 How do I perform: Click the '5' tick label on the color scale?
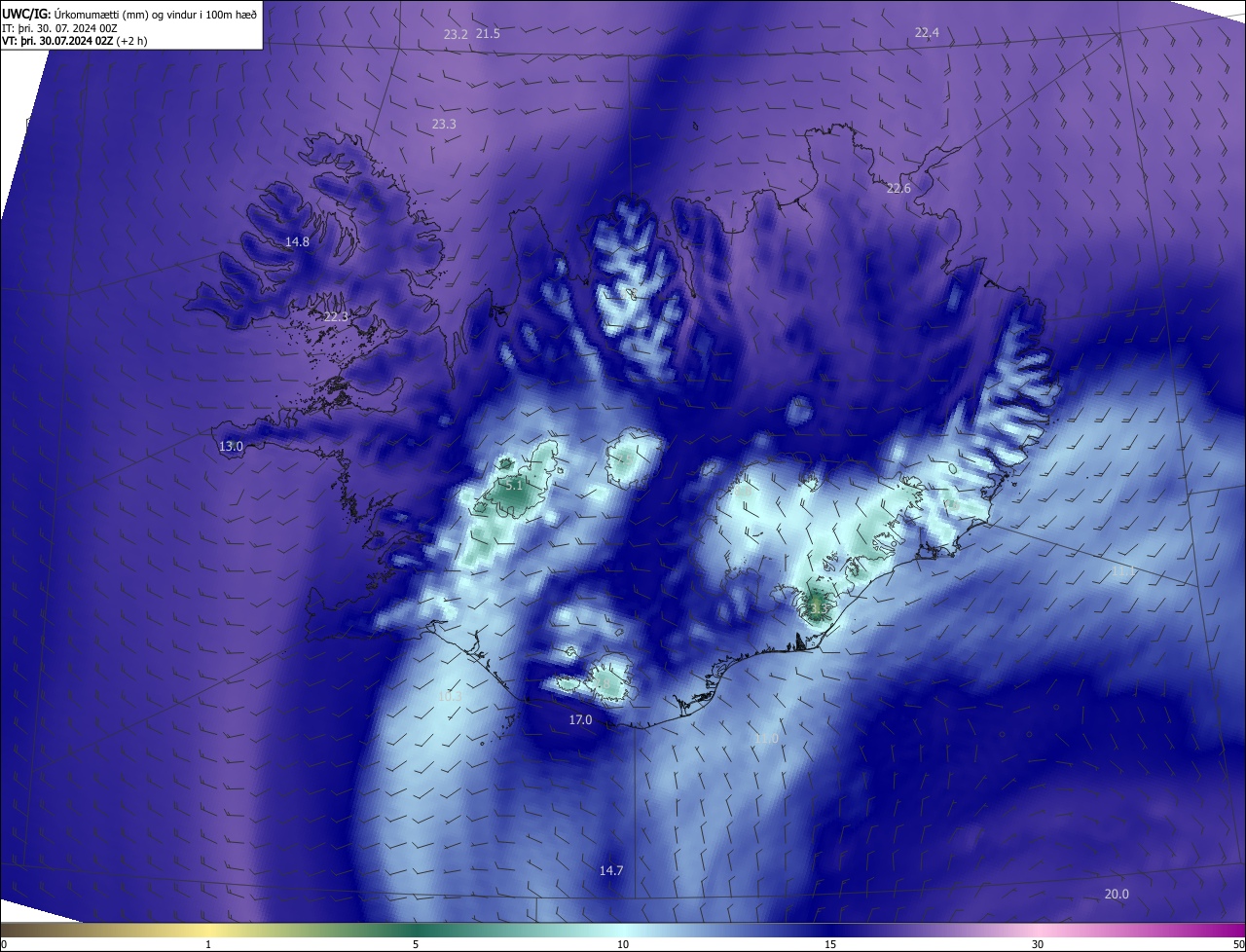(416, 945)
